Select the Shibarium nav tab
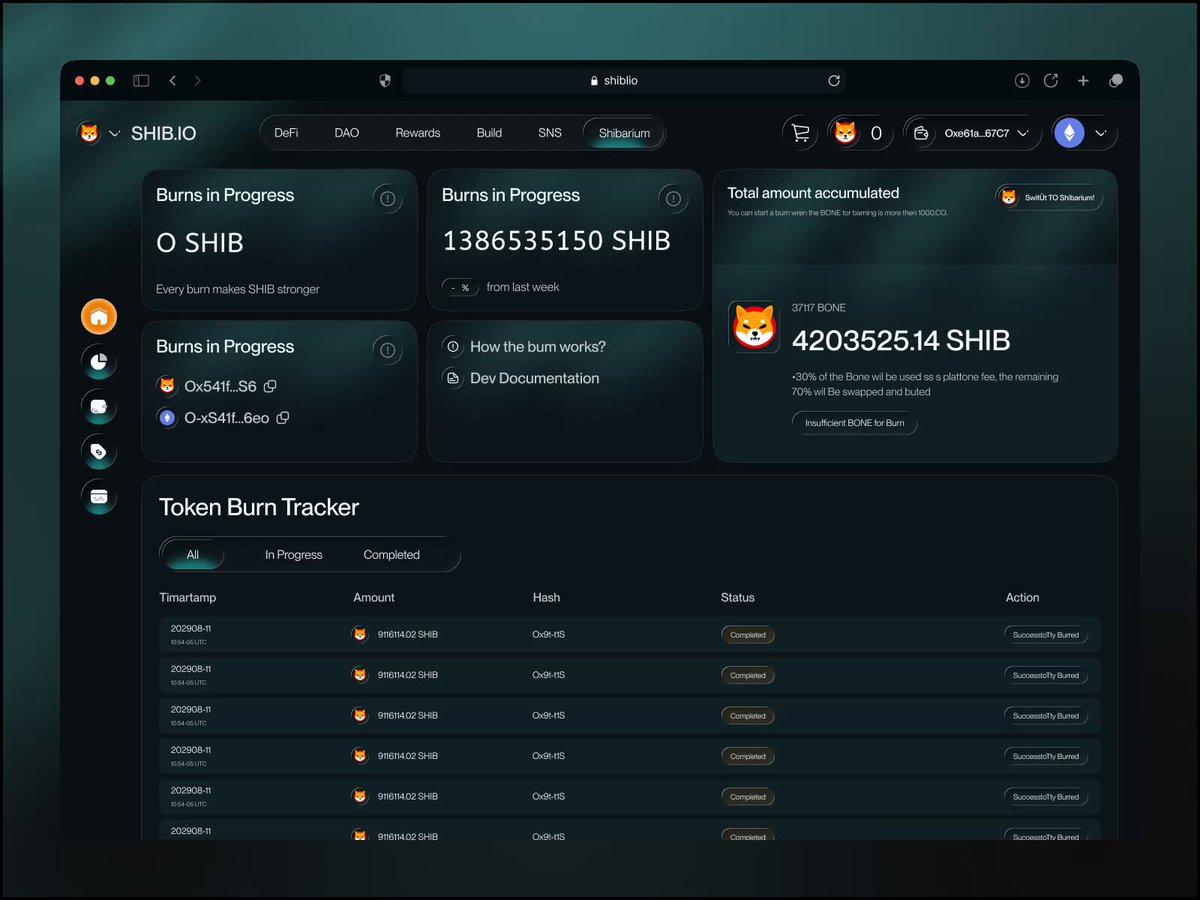The image size is (1200, 900). 624,133
